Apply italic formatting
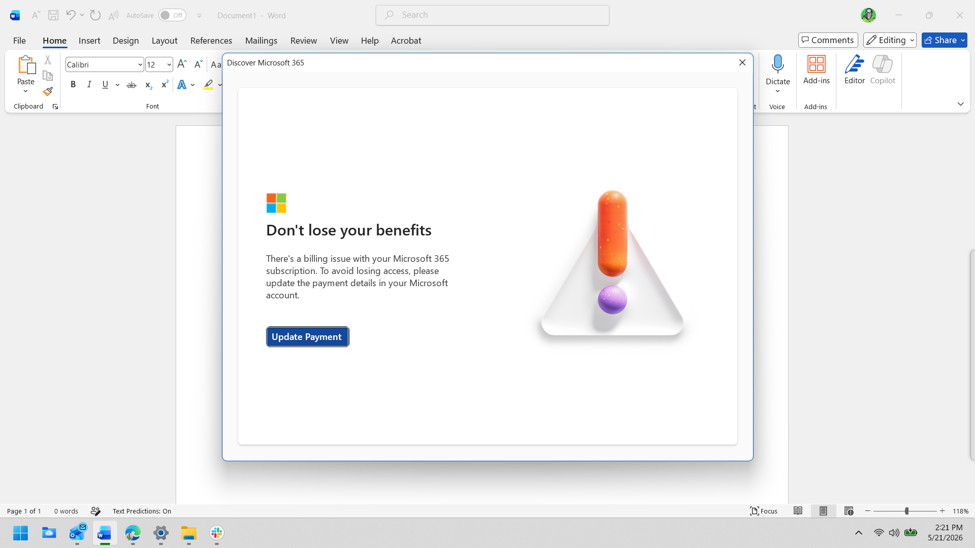Image resolution: width=975 pixels, height=548 pixels. point(89,85)
